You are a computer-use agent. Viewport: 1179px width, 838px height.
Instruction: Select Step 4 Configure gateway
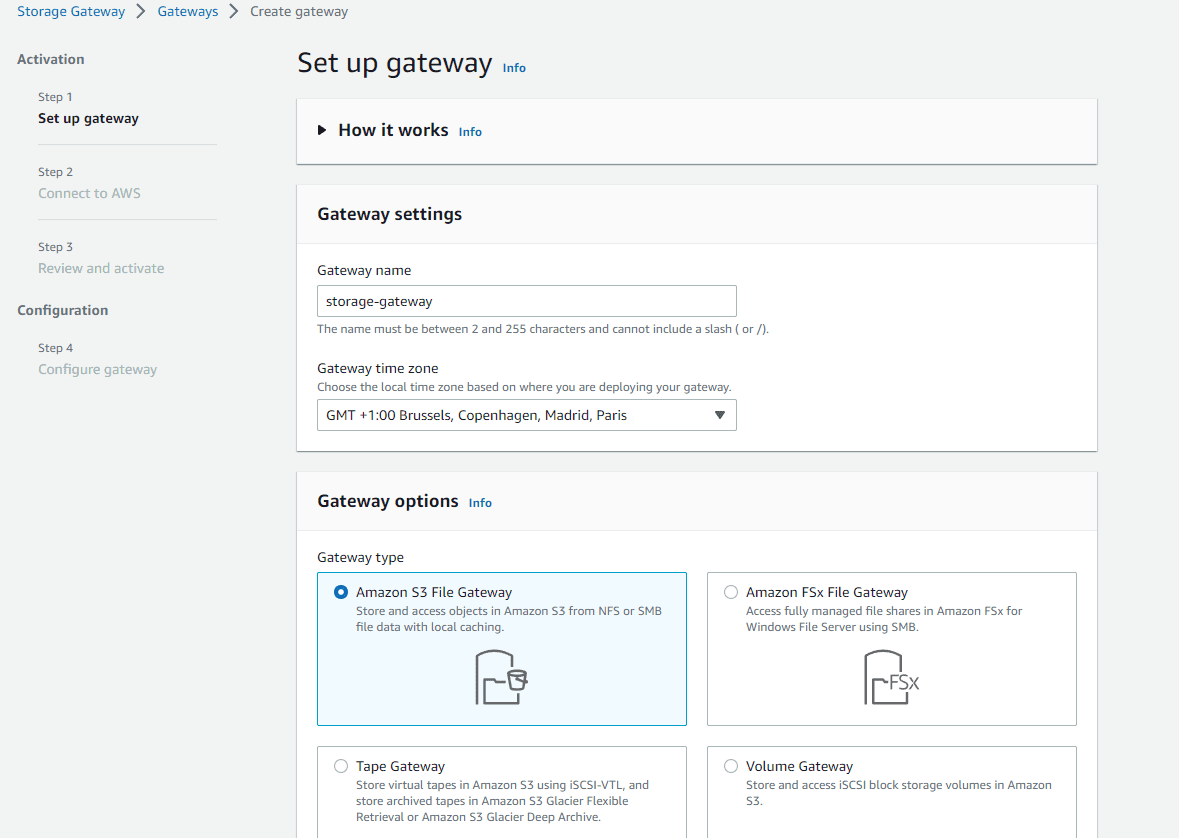coord(97,369)
